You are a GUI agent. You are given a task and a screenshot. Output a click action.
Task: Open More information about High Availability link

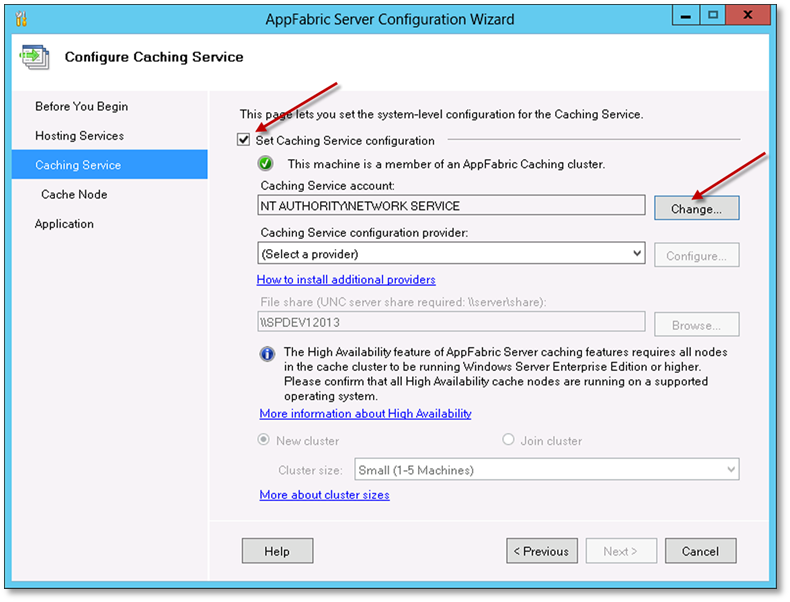coord(365,414)
